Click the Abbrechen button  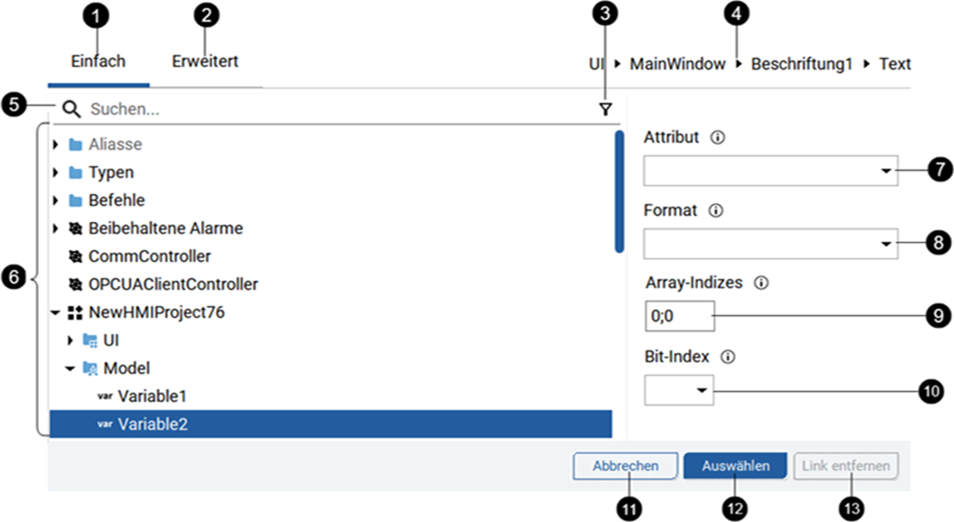pos(625,466)
